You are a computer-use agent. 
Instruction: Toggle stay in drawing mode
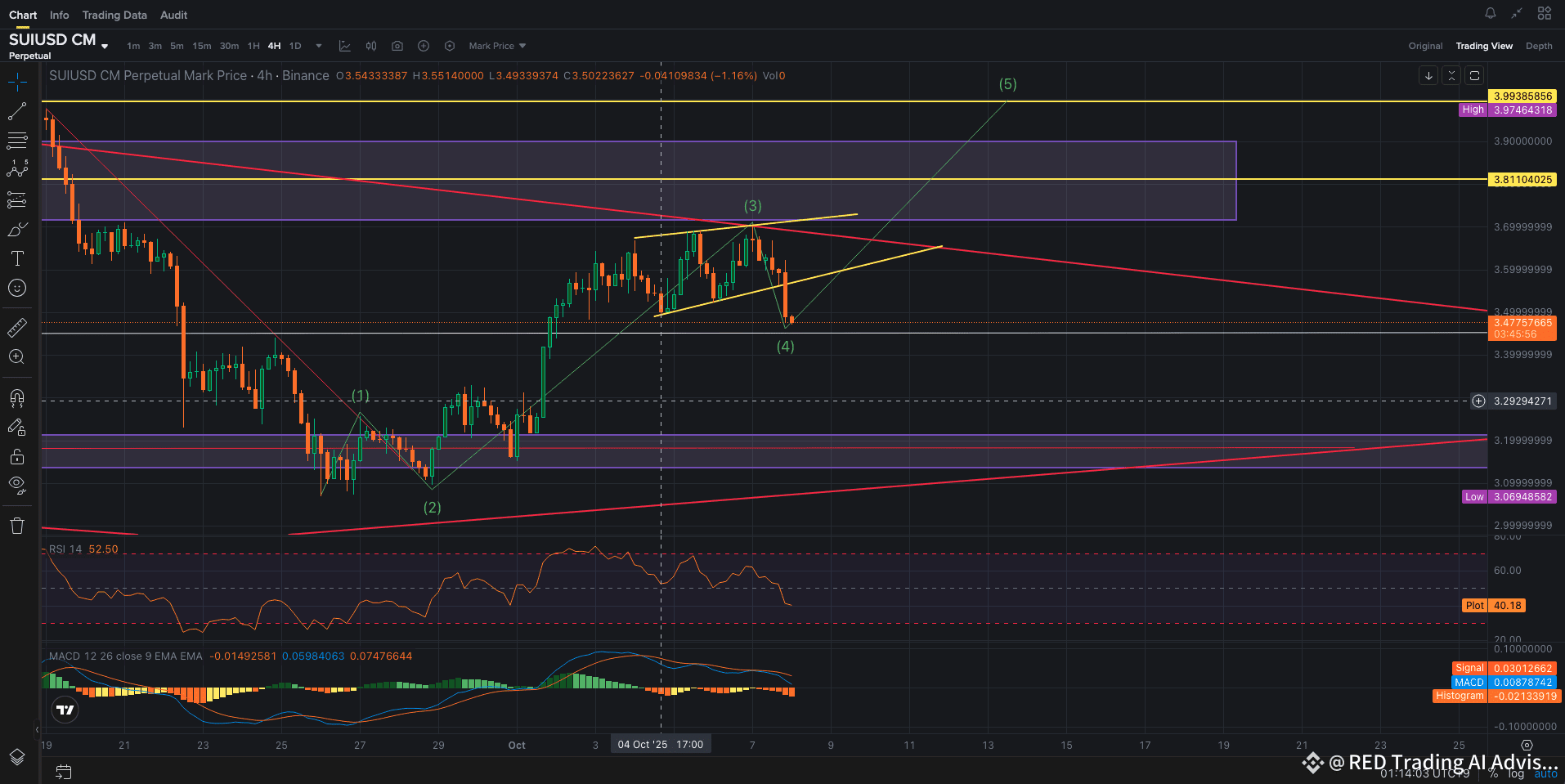17,427
